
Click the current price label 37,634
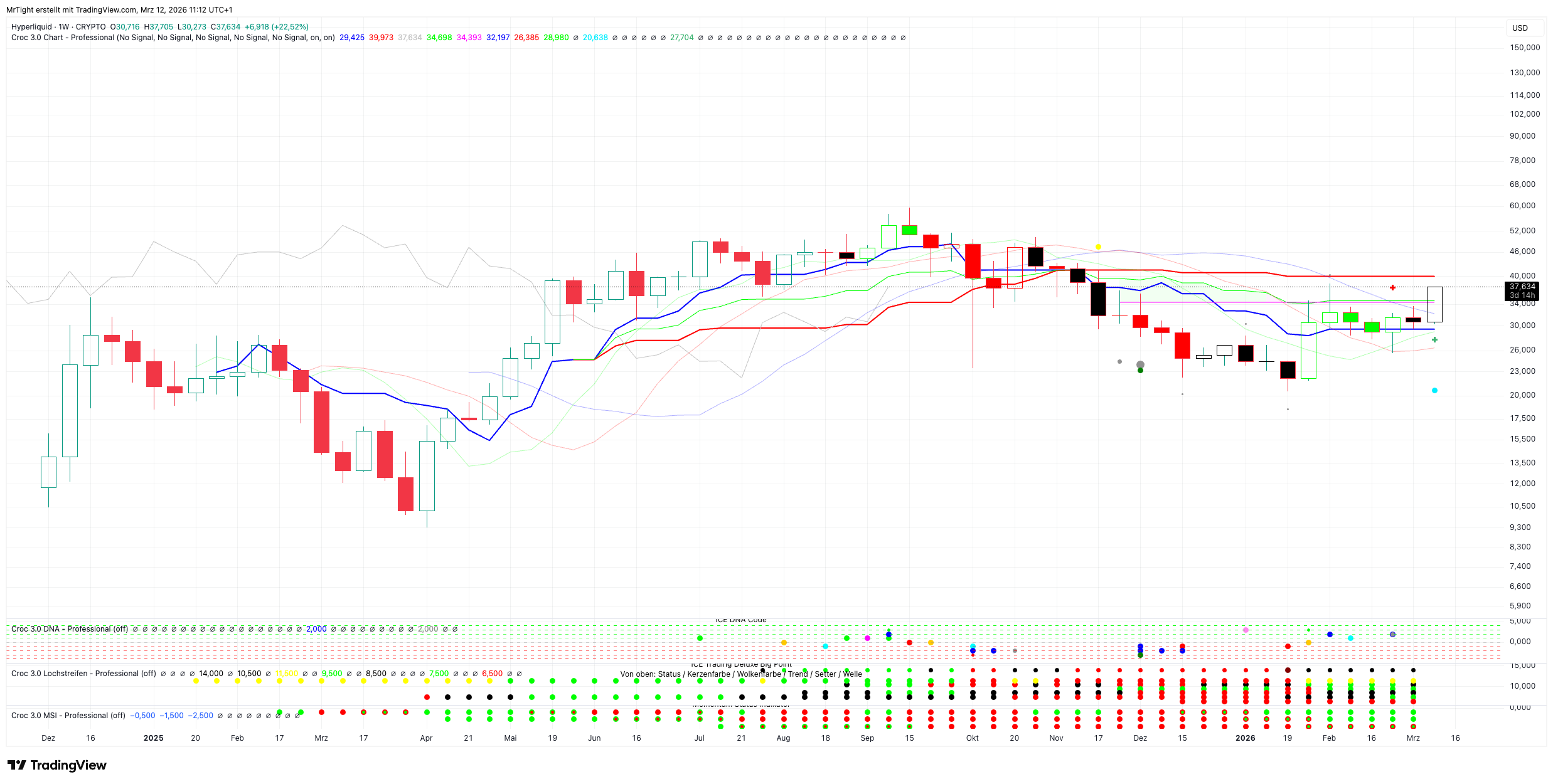point(1522,287)
